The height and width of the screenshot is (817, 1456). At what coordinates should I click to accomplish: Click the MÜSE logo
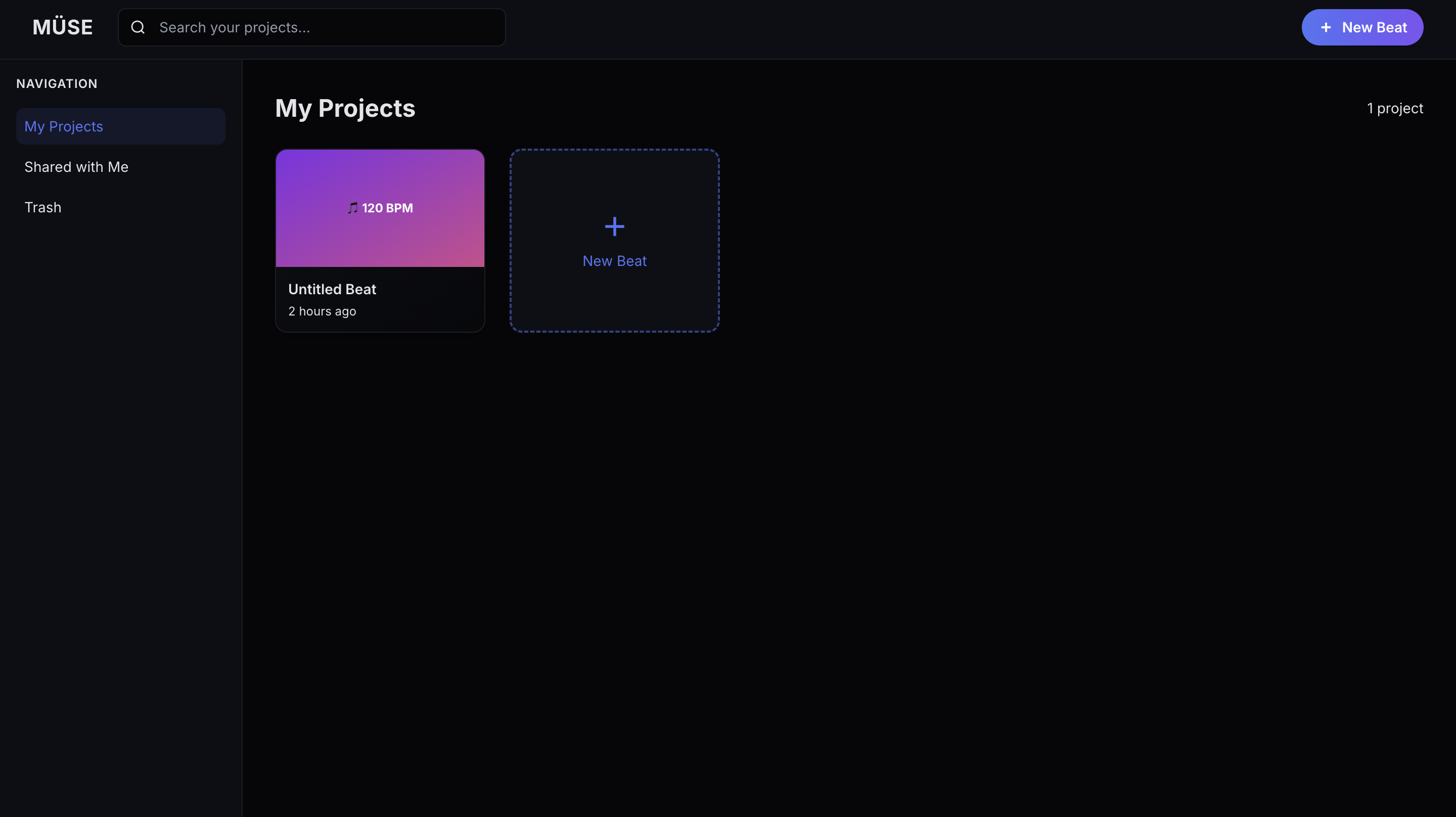click(62, 27)
